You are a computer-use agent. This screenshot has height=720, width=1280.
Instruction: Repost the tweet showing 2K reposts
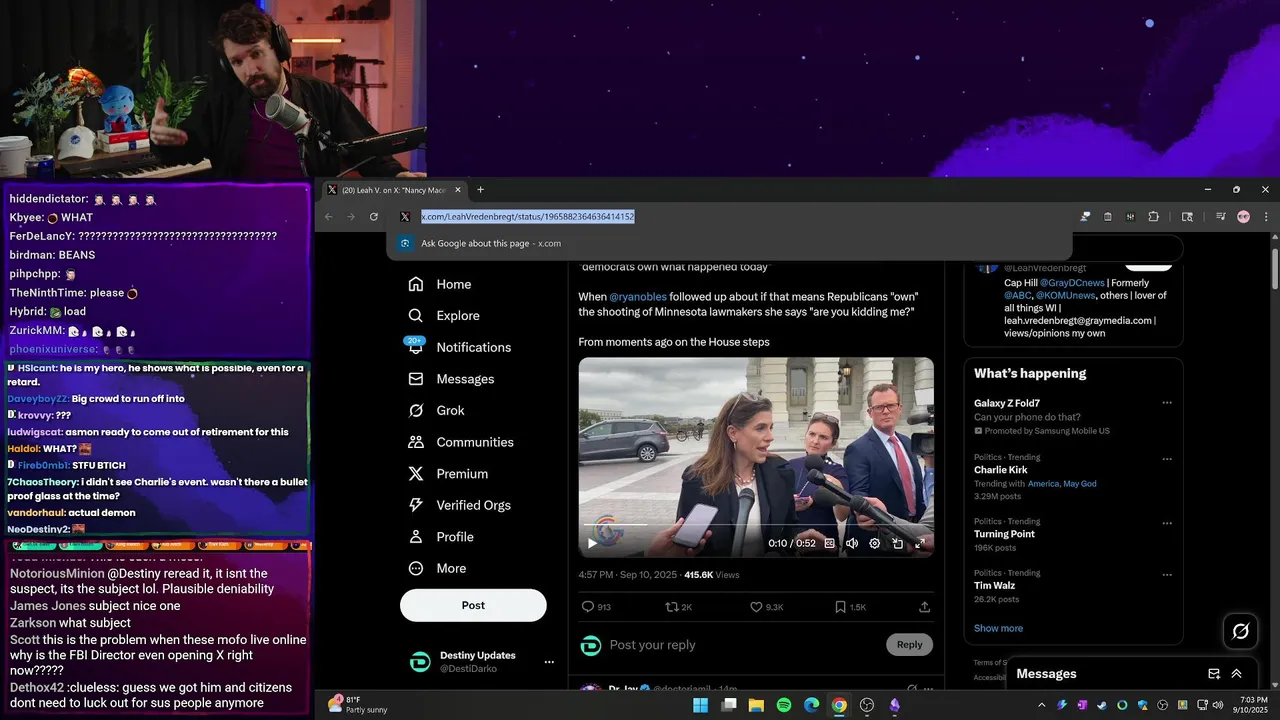[679, 607]
